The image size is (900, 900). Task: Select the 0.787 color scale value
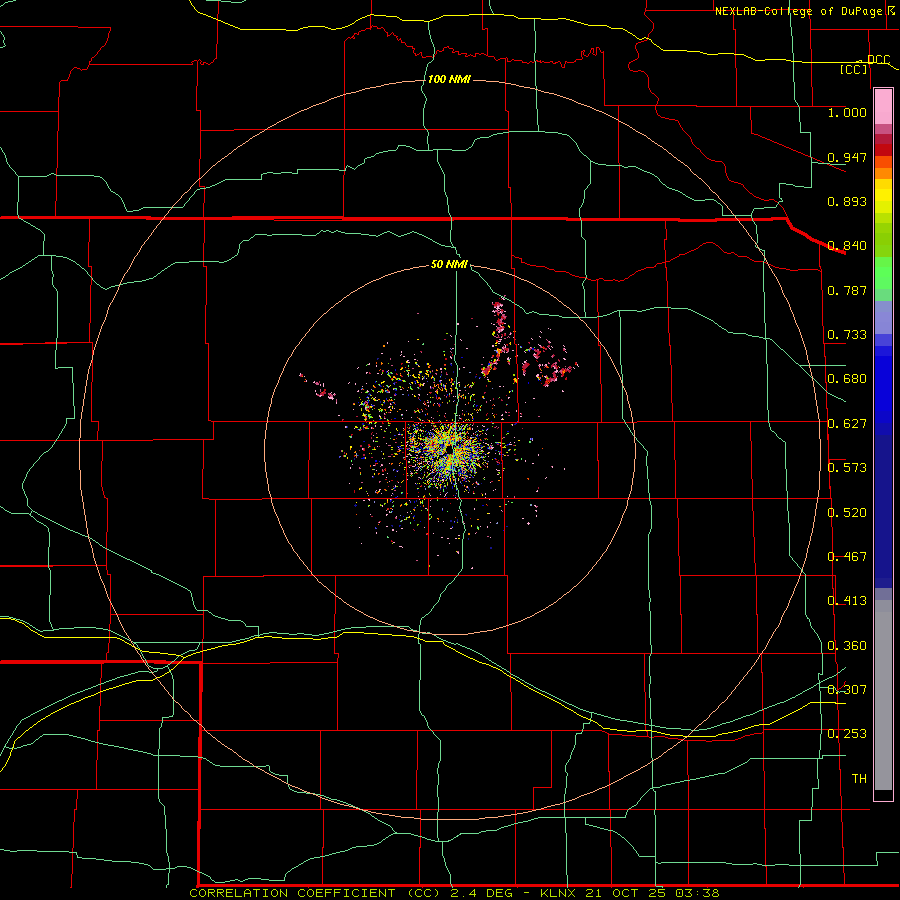[x=847, y=290]
